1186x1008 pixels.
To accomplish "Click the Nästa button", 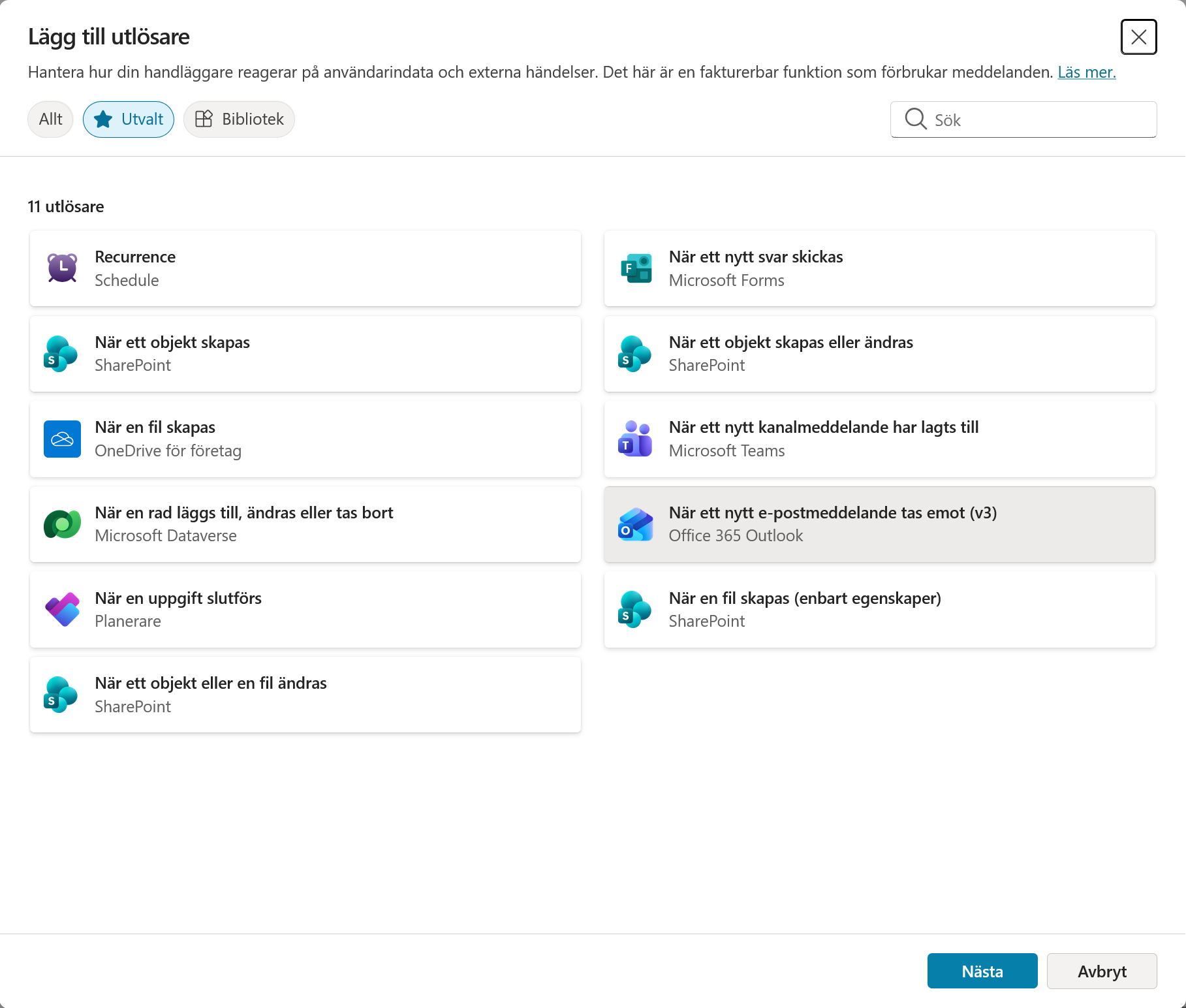I will (x=982, y=971).
